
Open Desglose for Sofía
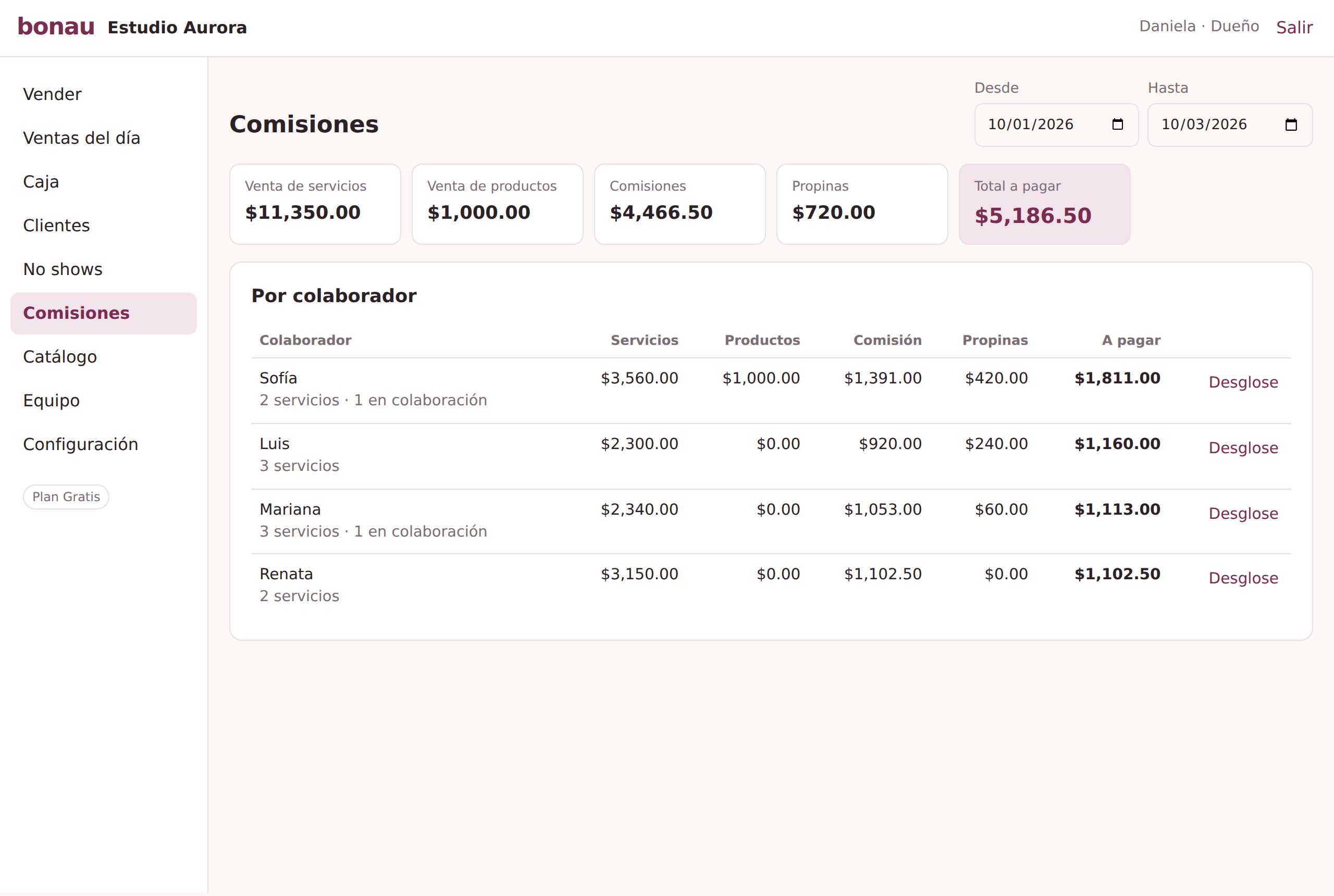click(x=1243, y=382)
